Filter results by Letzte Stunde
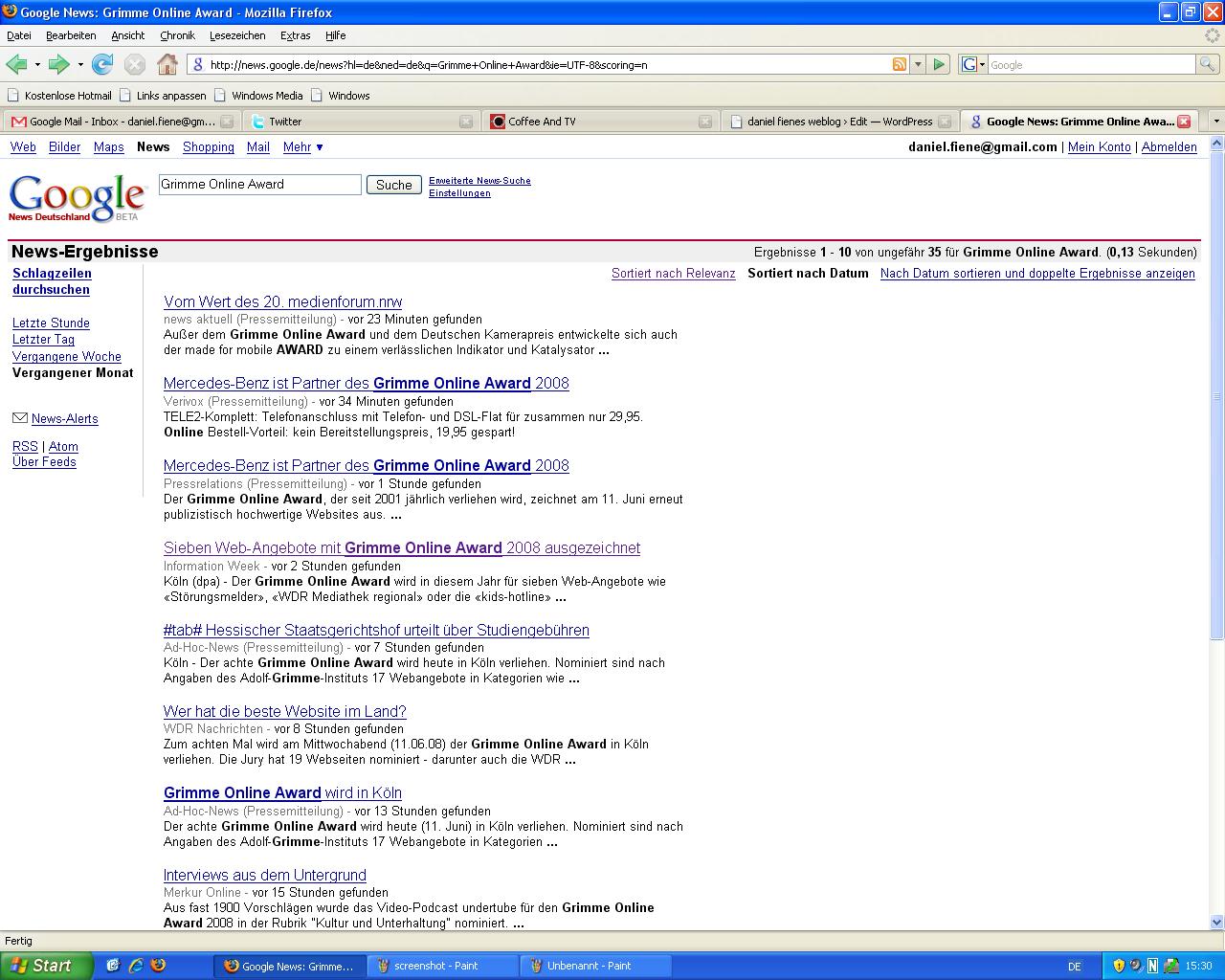The image size is (1225, 980). click(x=51, y=323)
